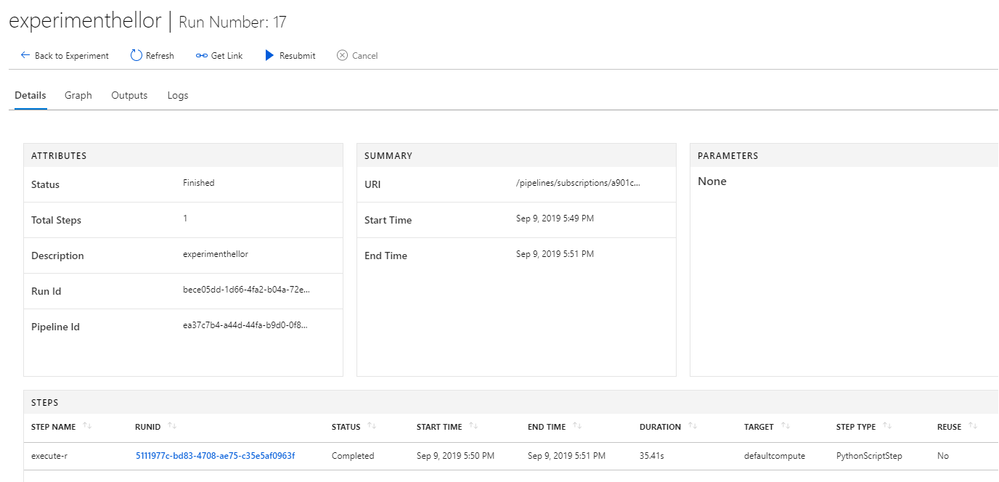Click the Resubmit play triangle icon
The height and width of the screenshot is (482, 999).
point(269,55)
